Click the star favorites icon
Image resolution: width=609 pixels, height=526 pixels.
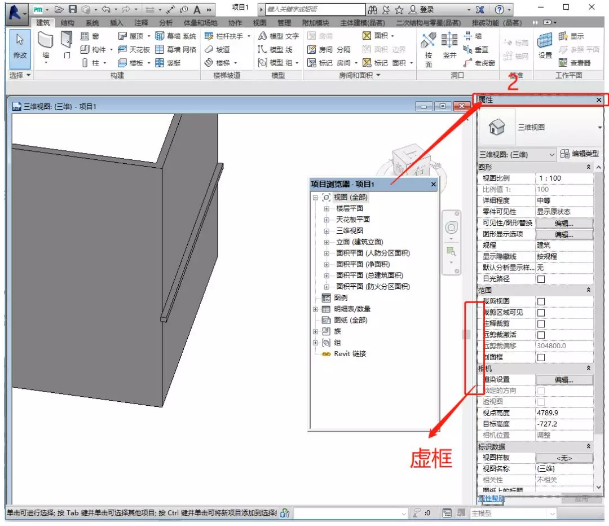click(399, 10)
